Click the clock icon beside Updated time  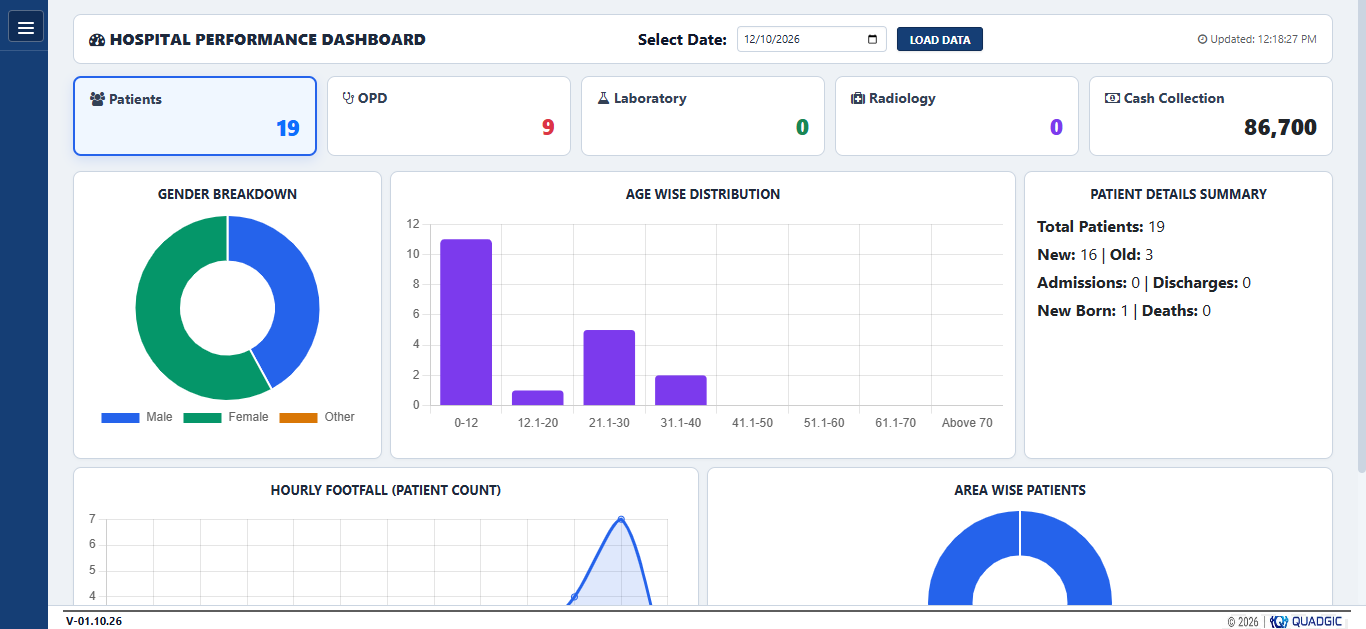click(1203, 40)
